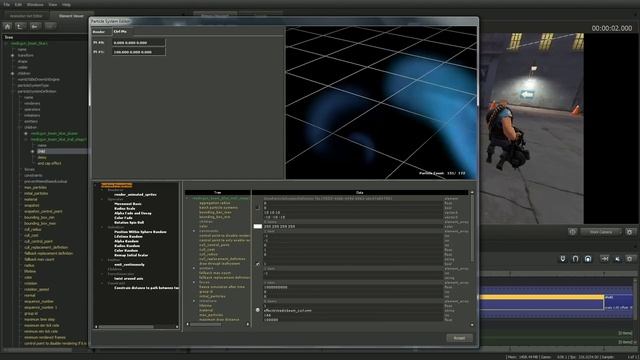
Task: Open the timeline settings gear icon
Action: click(x=630, y=259)
